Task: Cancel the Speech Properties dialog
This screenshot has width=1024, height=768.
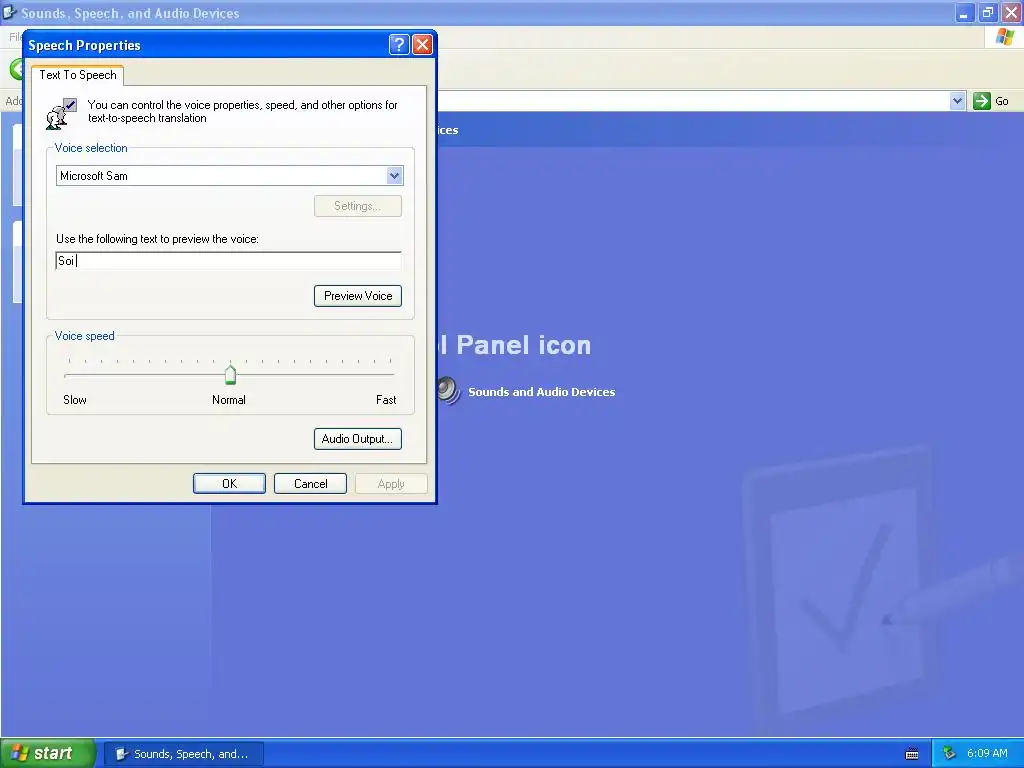Action: click(x=310, y=483)
